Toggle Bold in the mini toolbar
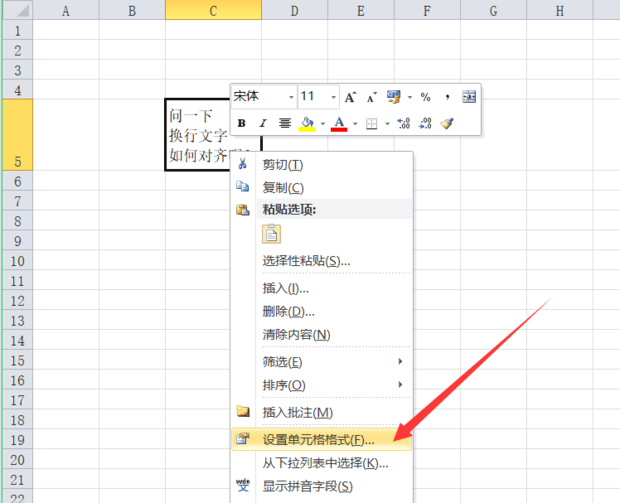Image resolution: width=620 pixels, height=503 pixels. [242, 123]
